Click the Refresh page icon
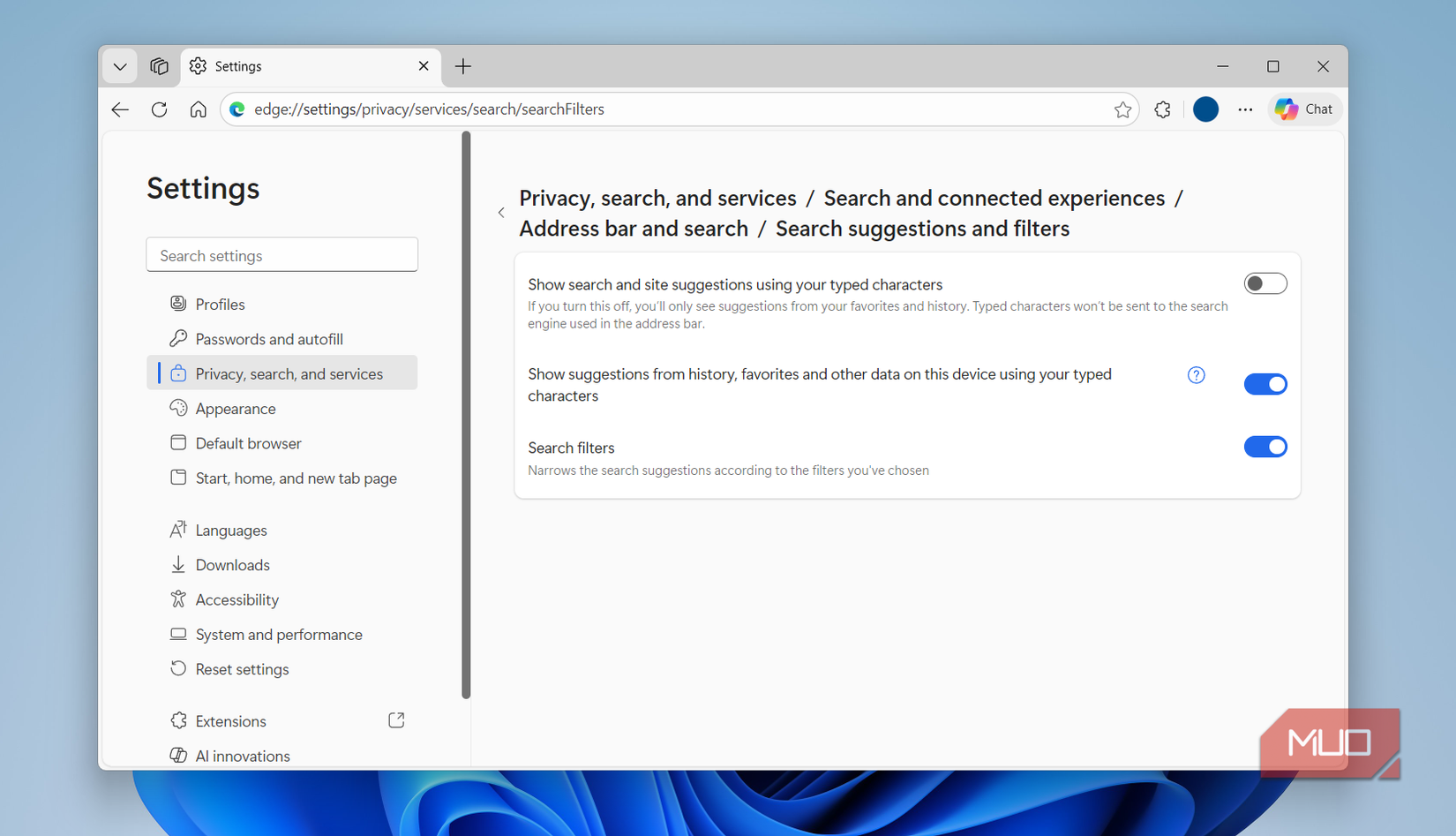 [x=159, y=109]
